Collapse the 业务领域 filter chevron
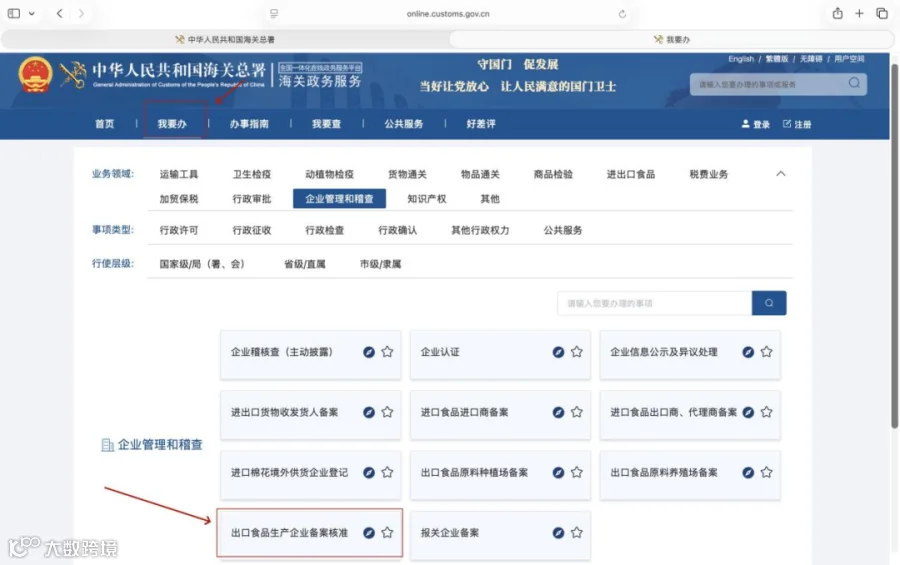The image size is (900, 565). click(781, 173)
